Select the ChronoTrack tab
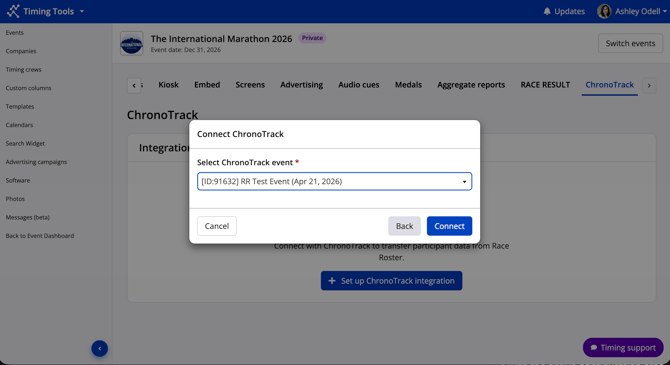Viewport: 670px width, 365px height. click(609, 85)
